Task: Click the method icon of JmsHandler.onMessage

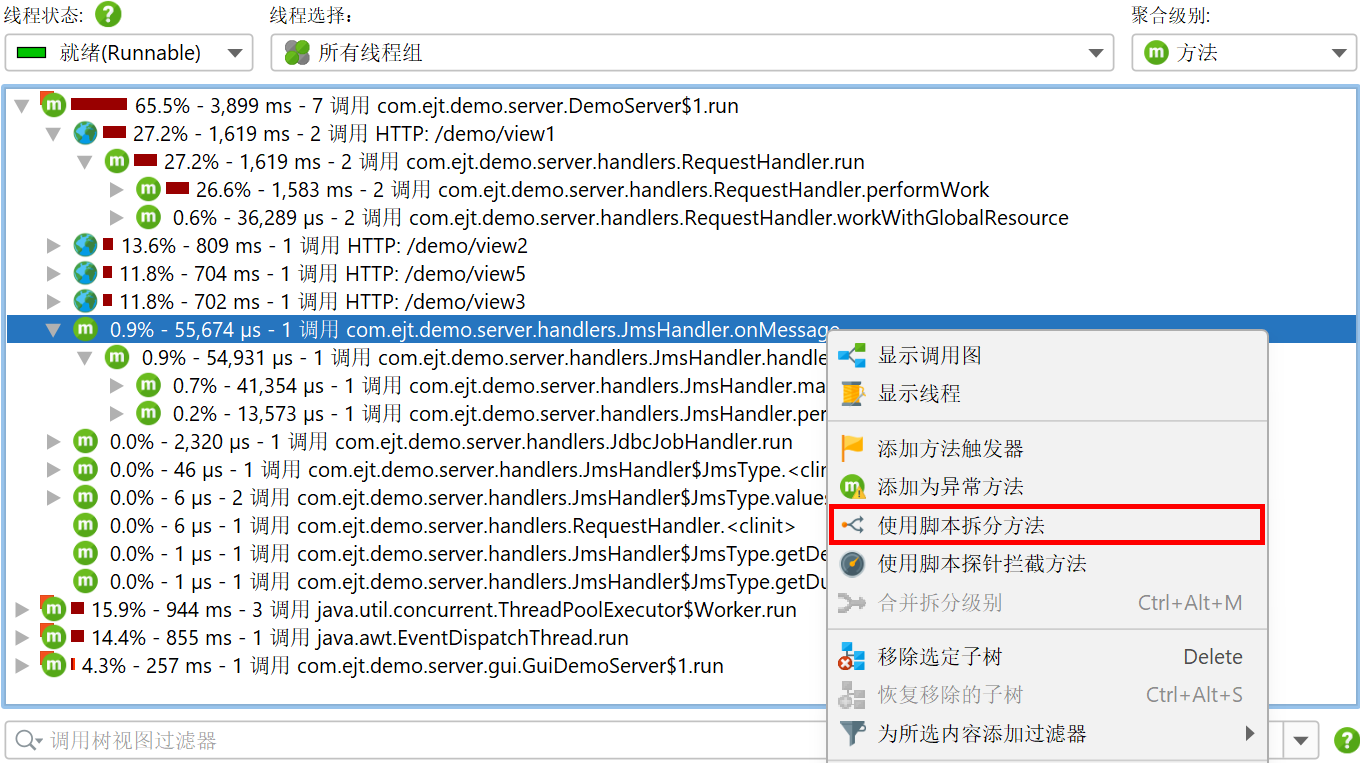Action: pyautogui.click(x=85, y=329)
